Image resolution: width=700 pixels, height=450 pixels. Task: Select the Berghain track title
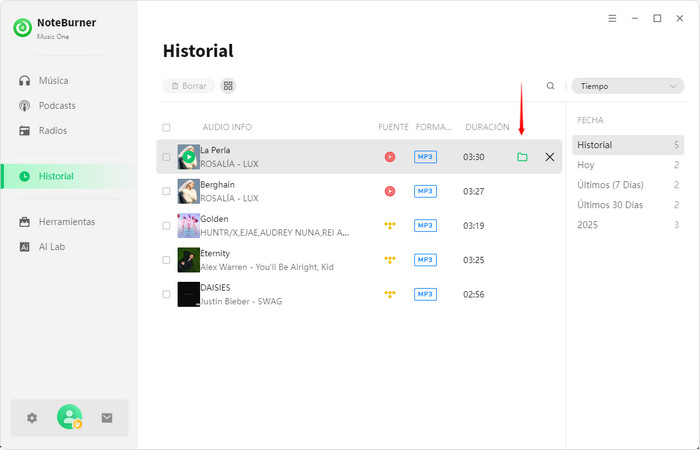tap(217, 185)
